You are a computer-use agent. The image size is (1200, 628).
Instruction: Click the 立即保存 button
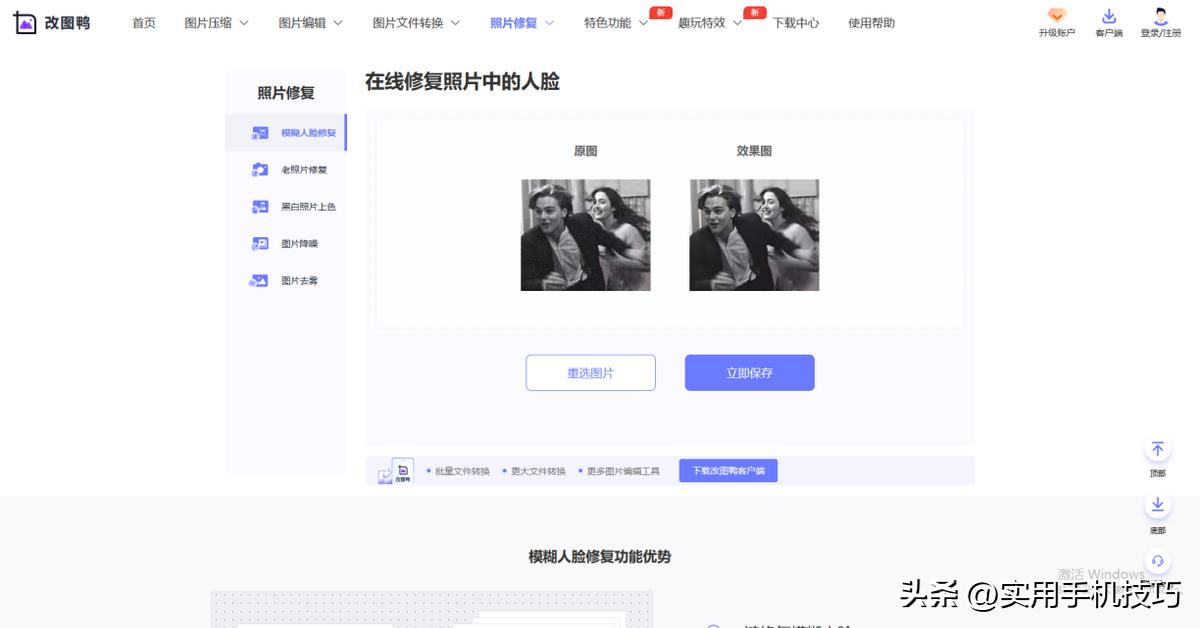(749, 372)
